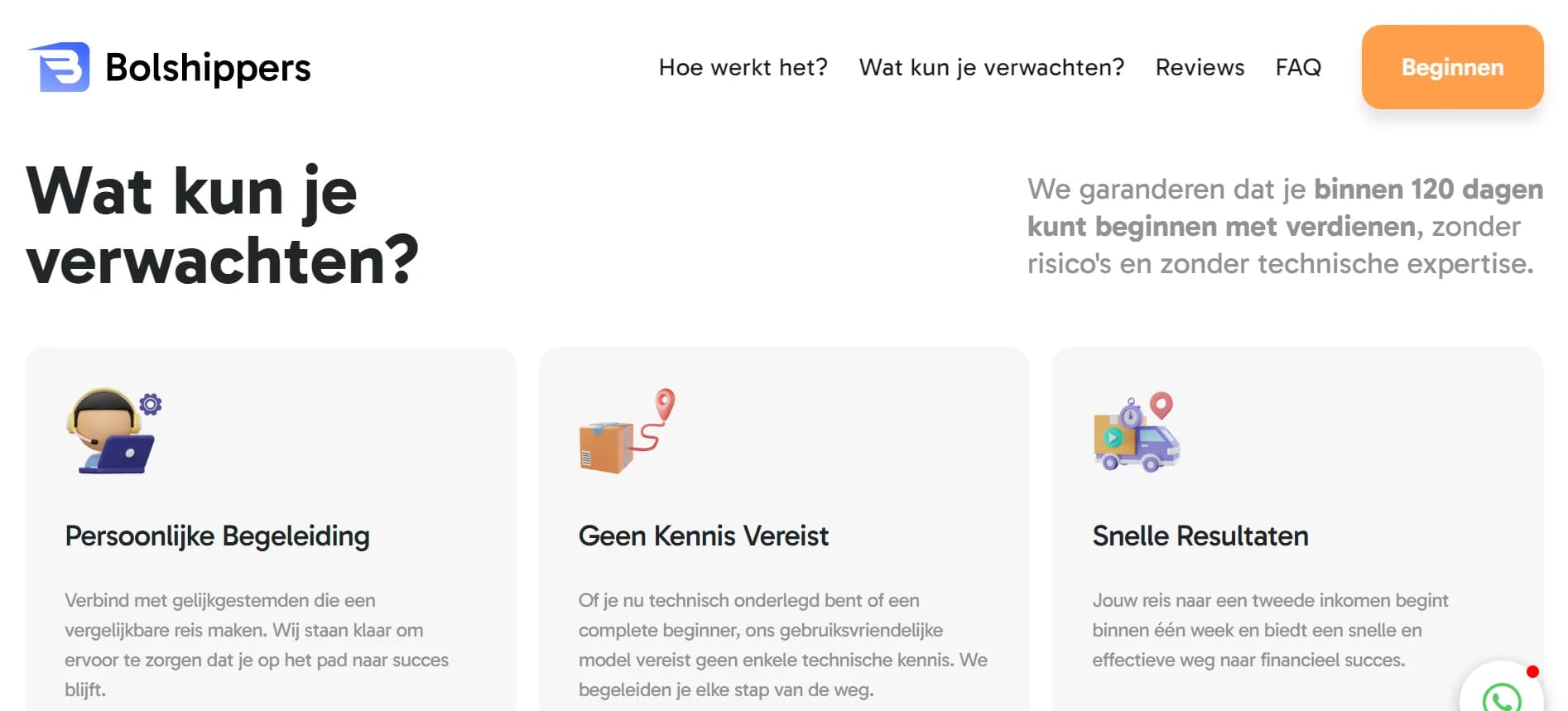The height and width of the screenshot is (711, 1568).
Task: Open the Hoe werkt het? menu item
Action: pos(743,67)
